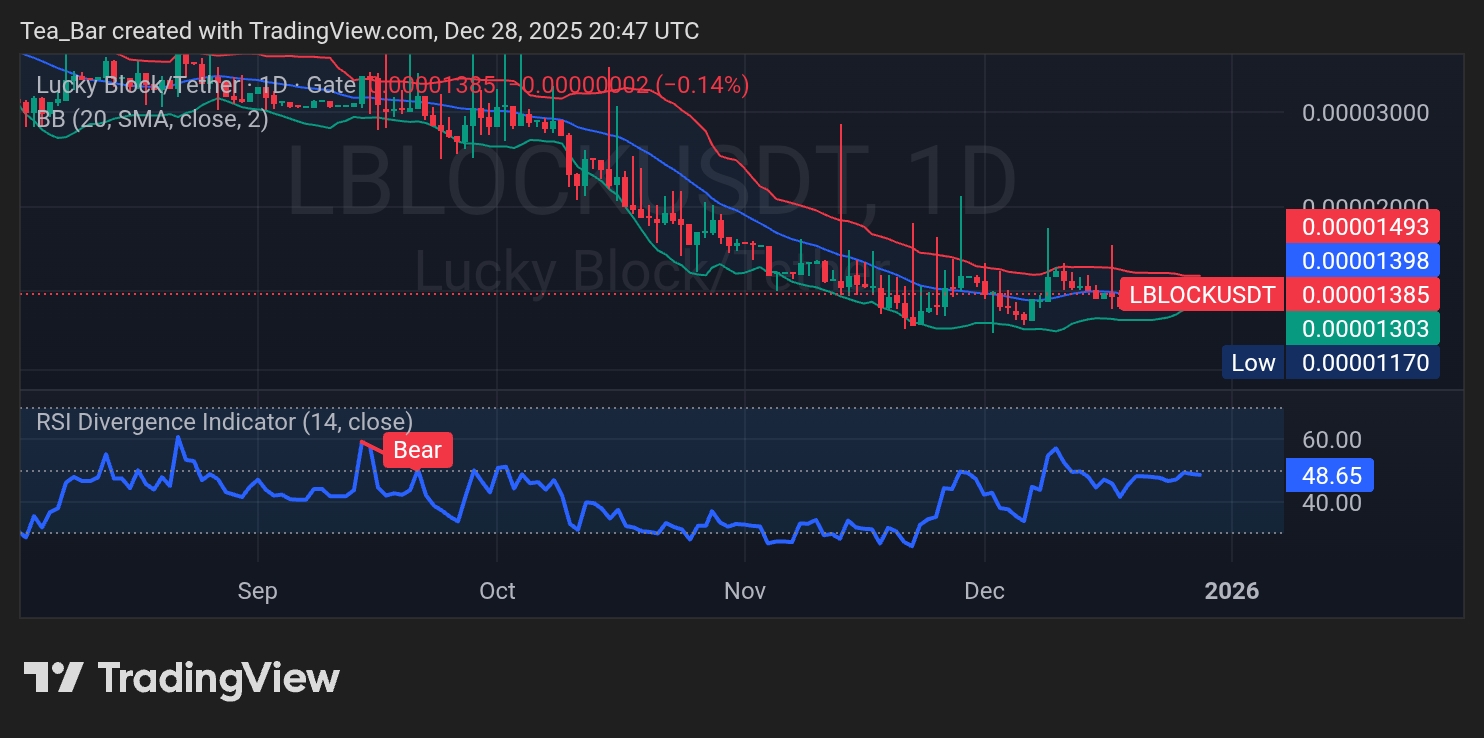Viewport: 1484px width, 738px height.
Task: Click the Bear divergence label on RSI
Action: pos(417,450)
